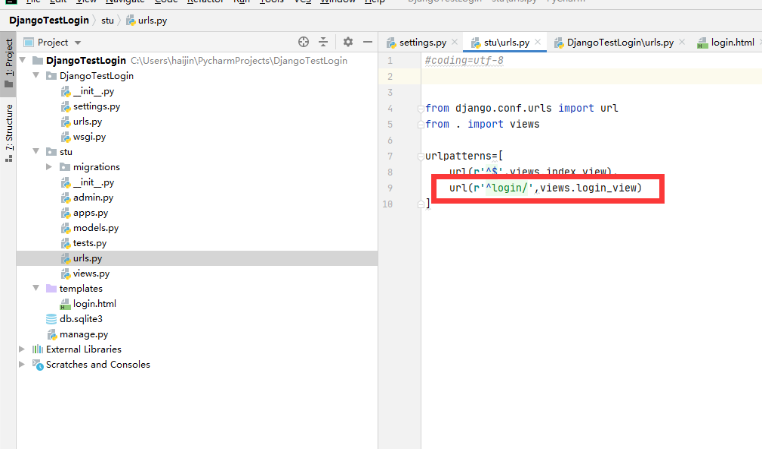Expand the migrations folder

50,167
